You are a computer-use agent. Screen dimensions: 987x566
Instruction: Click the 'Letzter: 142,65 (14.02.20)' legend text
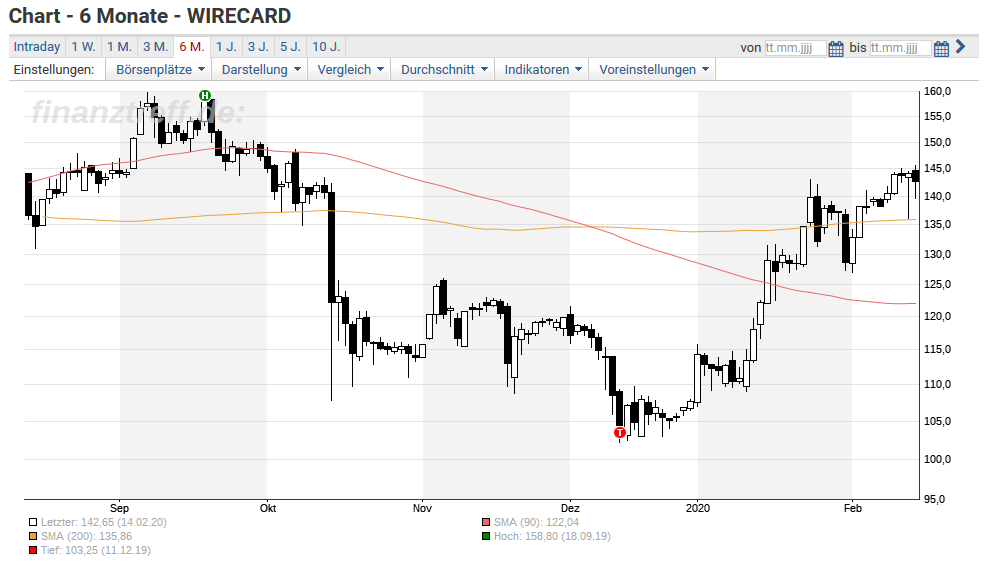(x=104, y=522)
